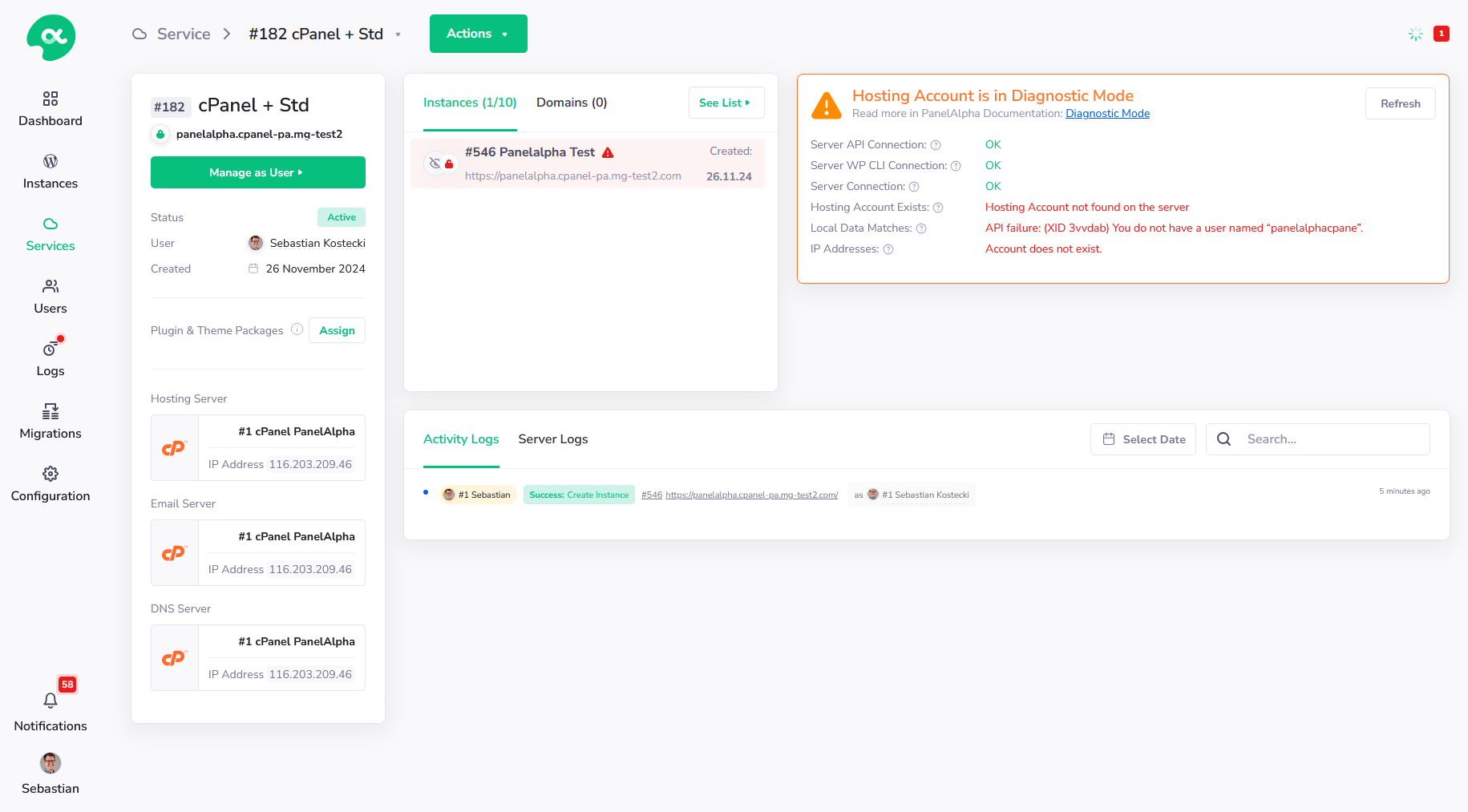Open the Dashboard page
Screen dimensions: 1468x812
(51, 110)
